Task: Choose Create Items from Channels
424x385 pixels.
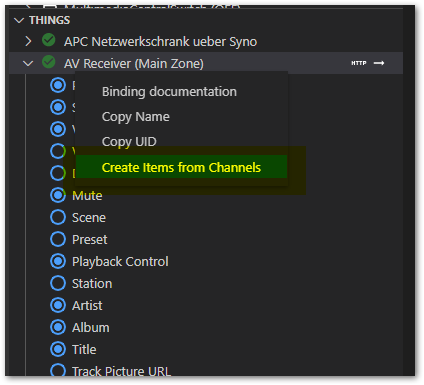Action: tap(181, 167)
